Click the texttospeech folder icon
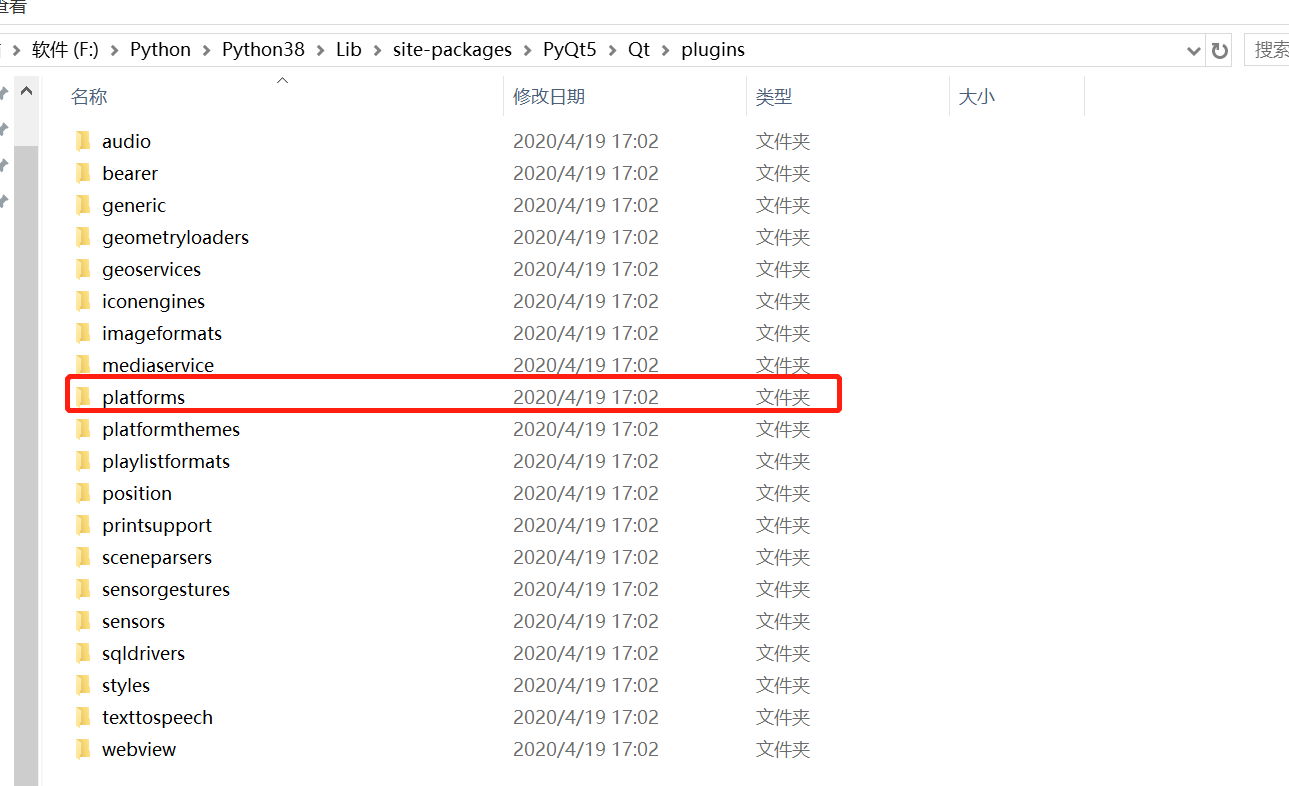This screenshot has height=786, width=1289. pos(83,717)
